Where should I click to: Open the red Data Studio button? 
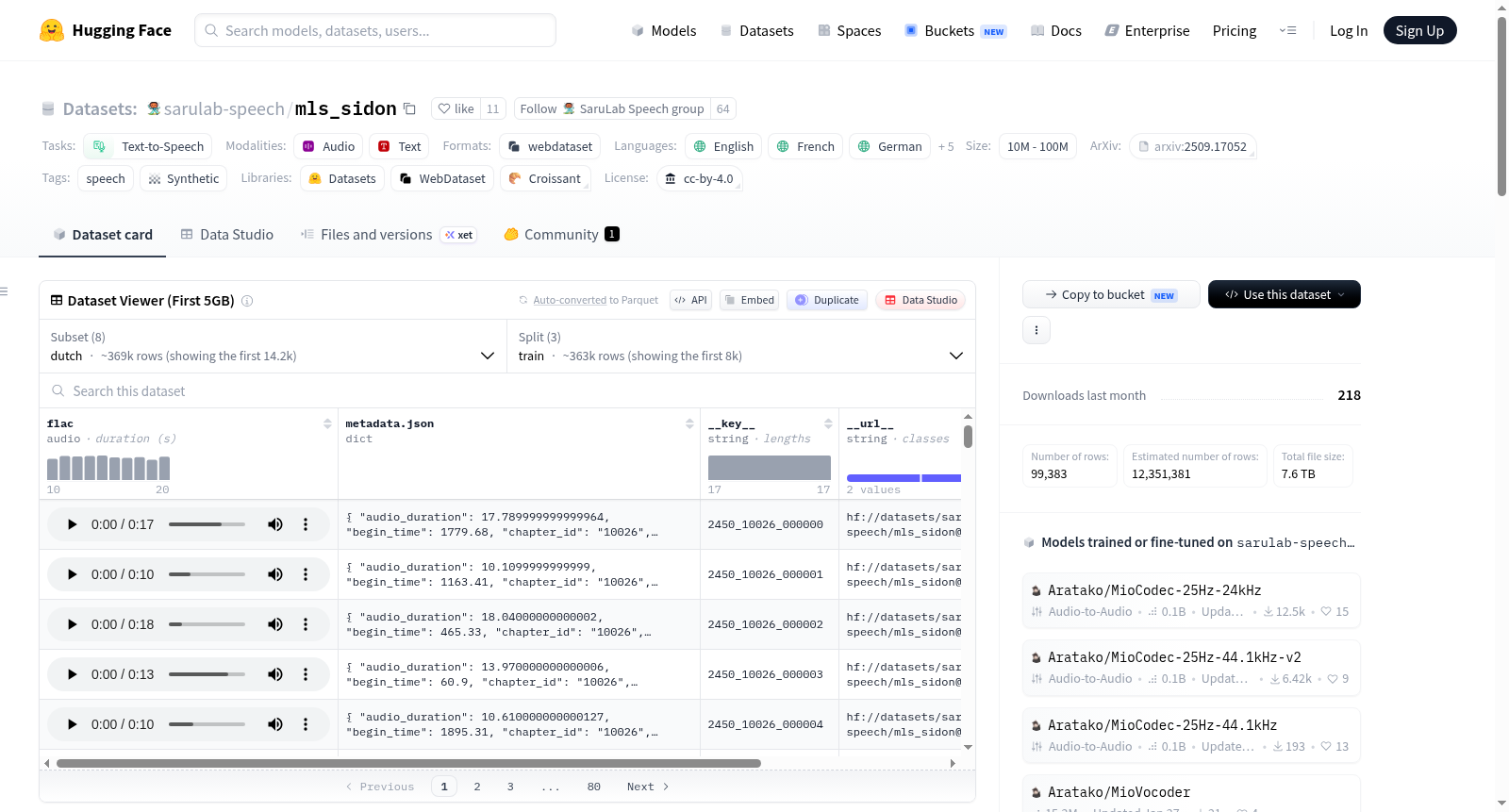click(920, 300)
